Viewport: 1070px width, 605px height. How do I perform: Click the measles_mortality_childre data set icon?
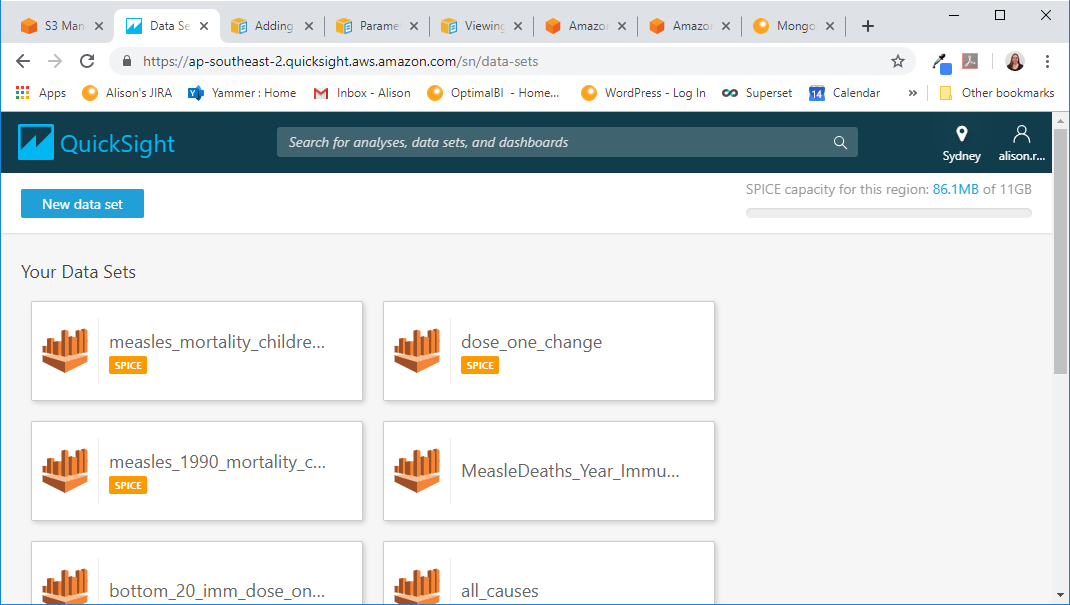tap(66, 351)
